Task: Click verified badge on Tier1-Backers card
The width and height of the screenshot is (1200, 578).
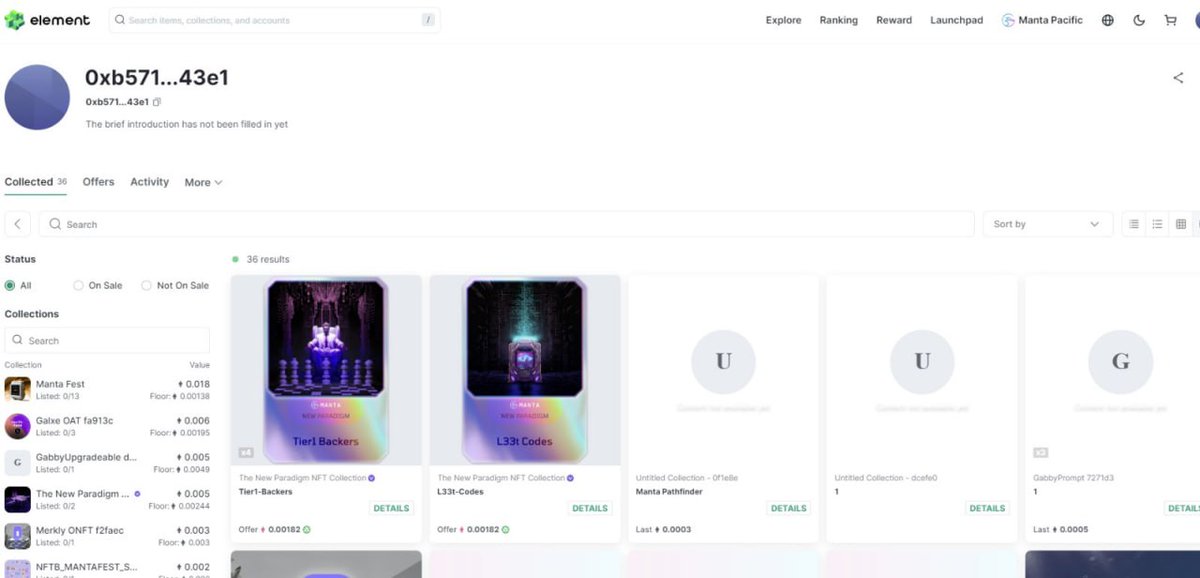Action: [372, 478]
